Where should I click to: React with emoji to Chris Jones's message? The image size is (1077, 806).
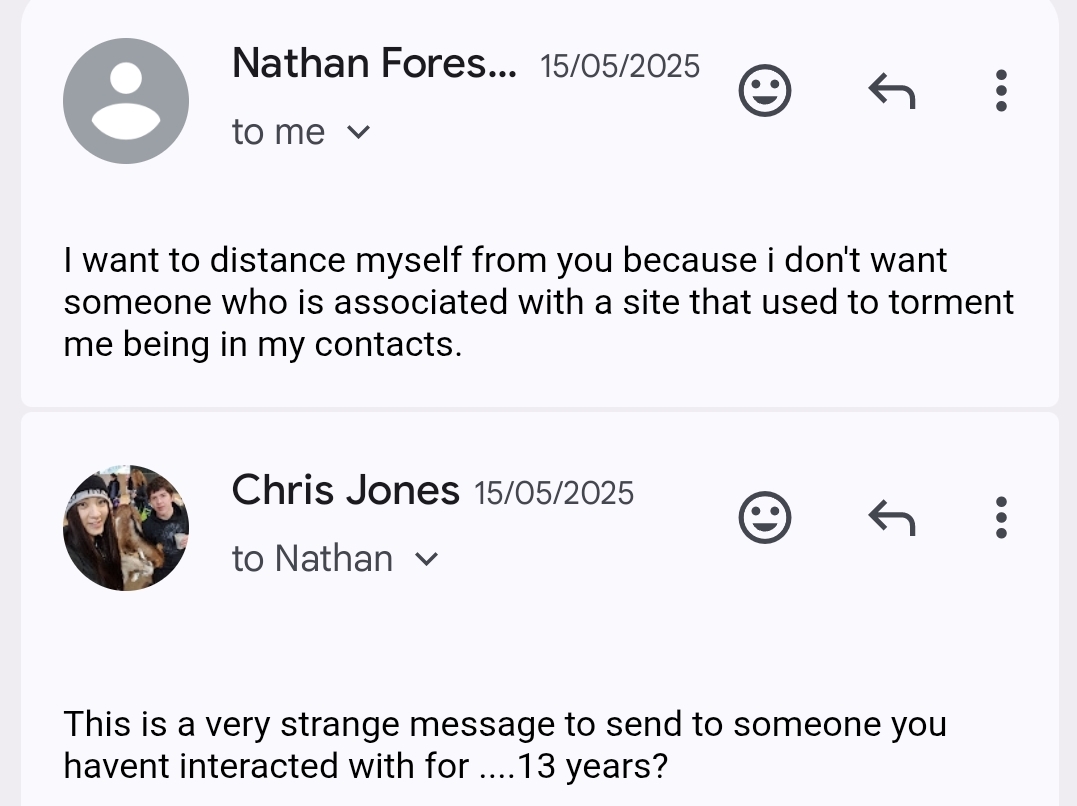(765, 518)
